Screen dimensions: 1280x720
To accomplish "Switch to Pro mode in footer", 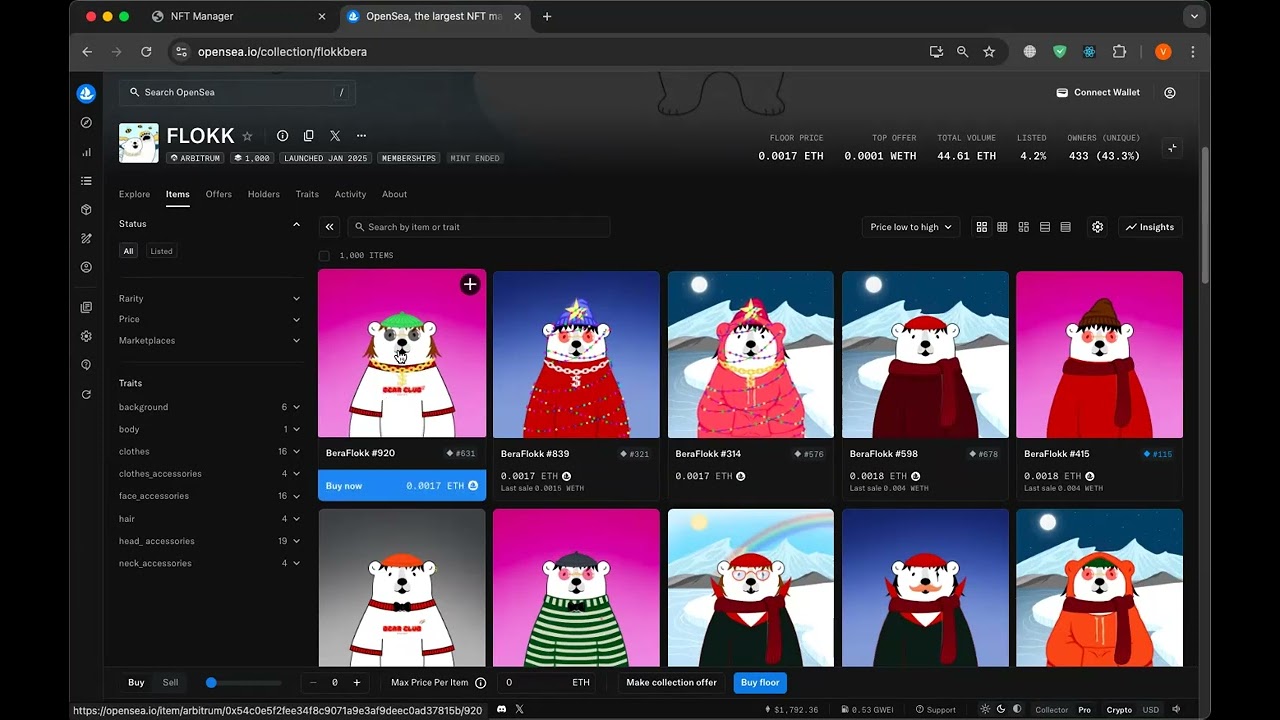I will [1084, 710].
